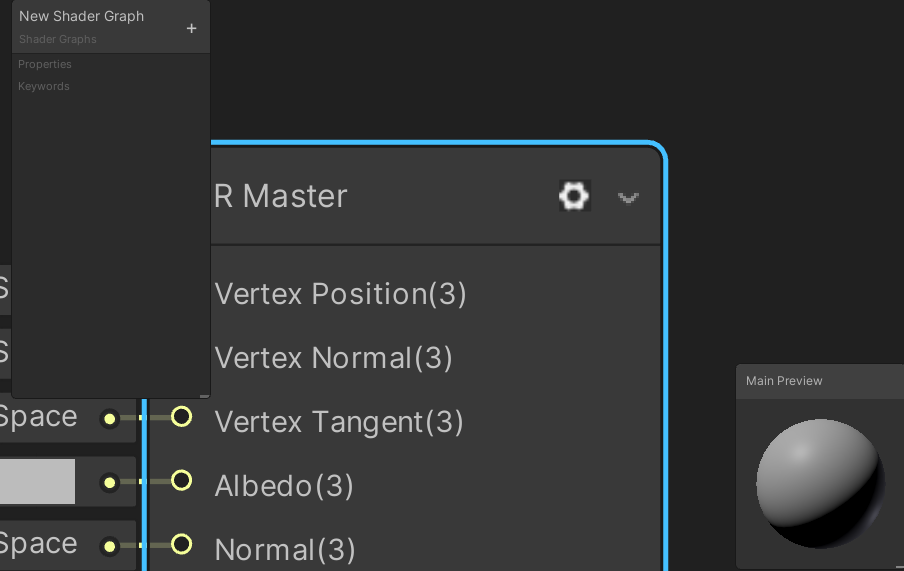Viewport: 904px width, 571px height.
Task: Click the Vertex Tangent input port circle
Action: [181, 417]
